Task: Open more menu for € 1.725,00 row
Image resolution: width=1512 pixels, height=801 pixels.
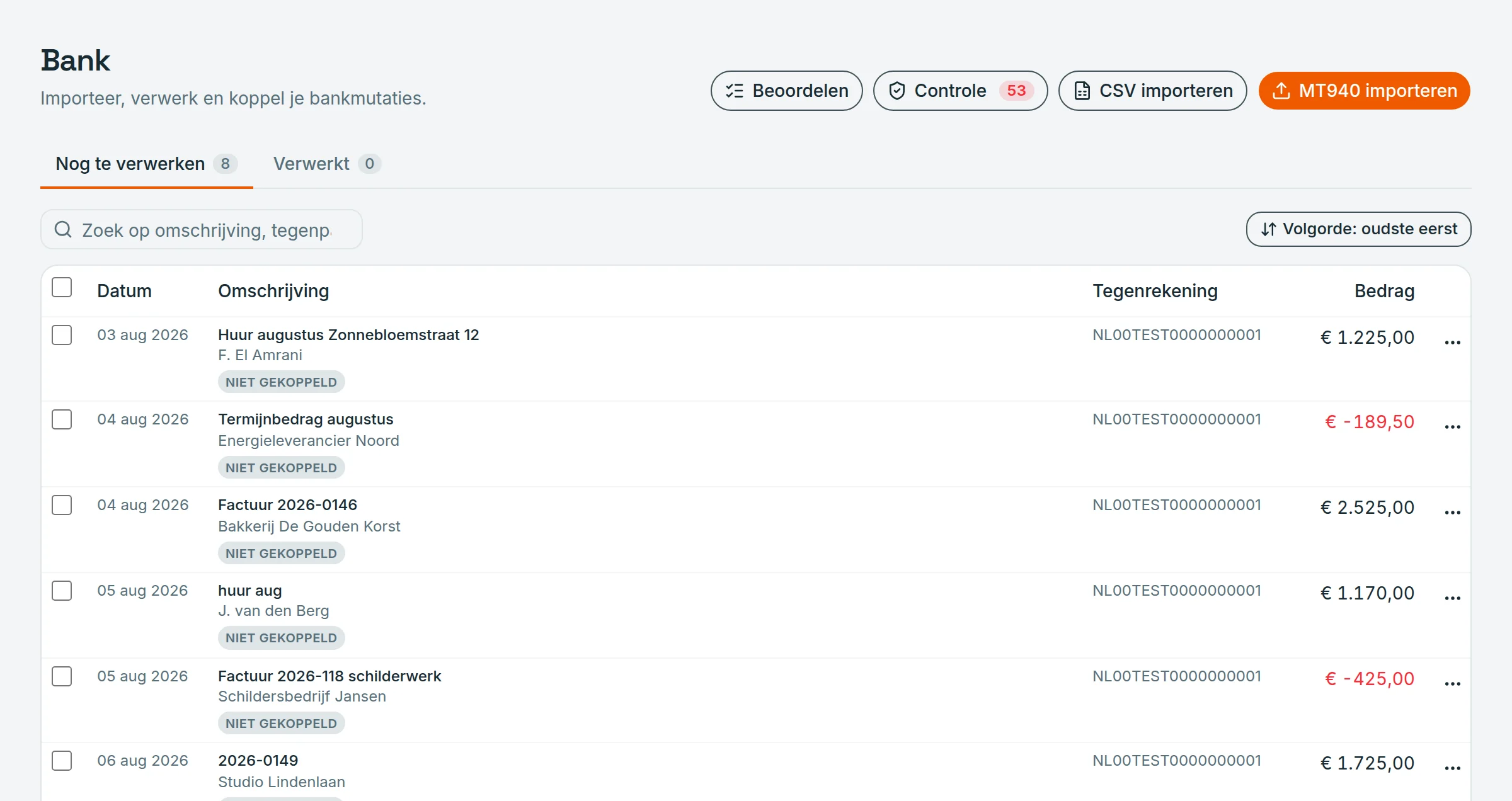Action: [1453, 768]
